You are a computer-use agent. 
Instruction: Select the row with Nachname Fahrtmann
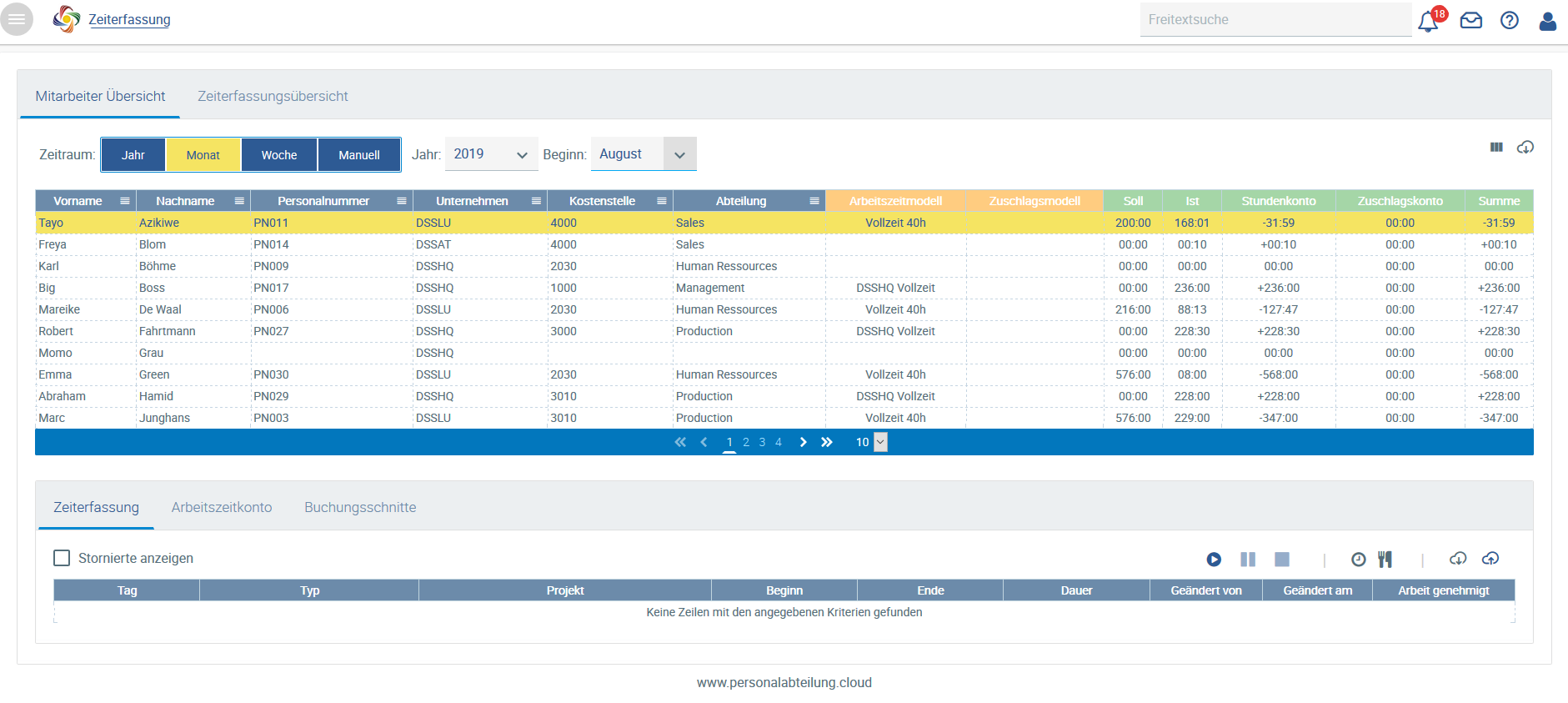point(784,331)
